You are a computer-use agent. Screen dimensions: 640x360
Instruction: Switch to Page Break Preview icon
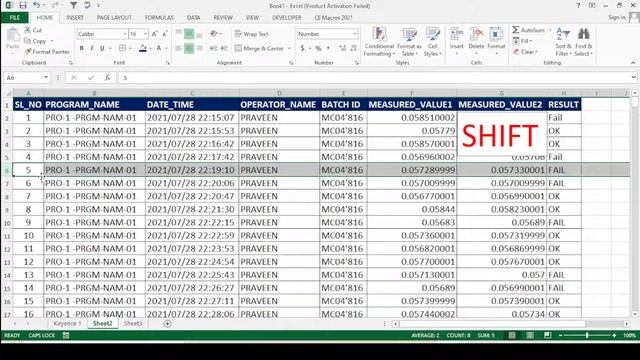click(547, 335)
